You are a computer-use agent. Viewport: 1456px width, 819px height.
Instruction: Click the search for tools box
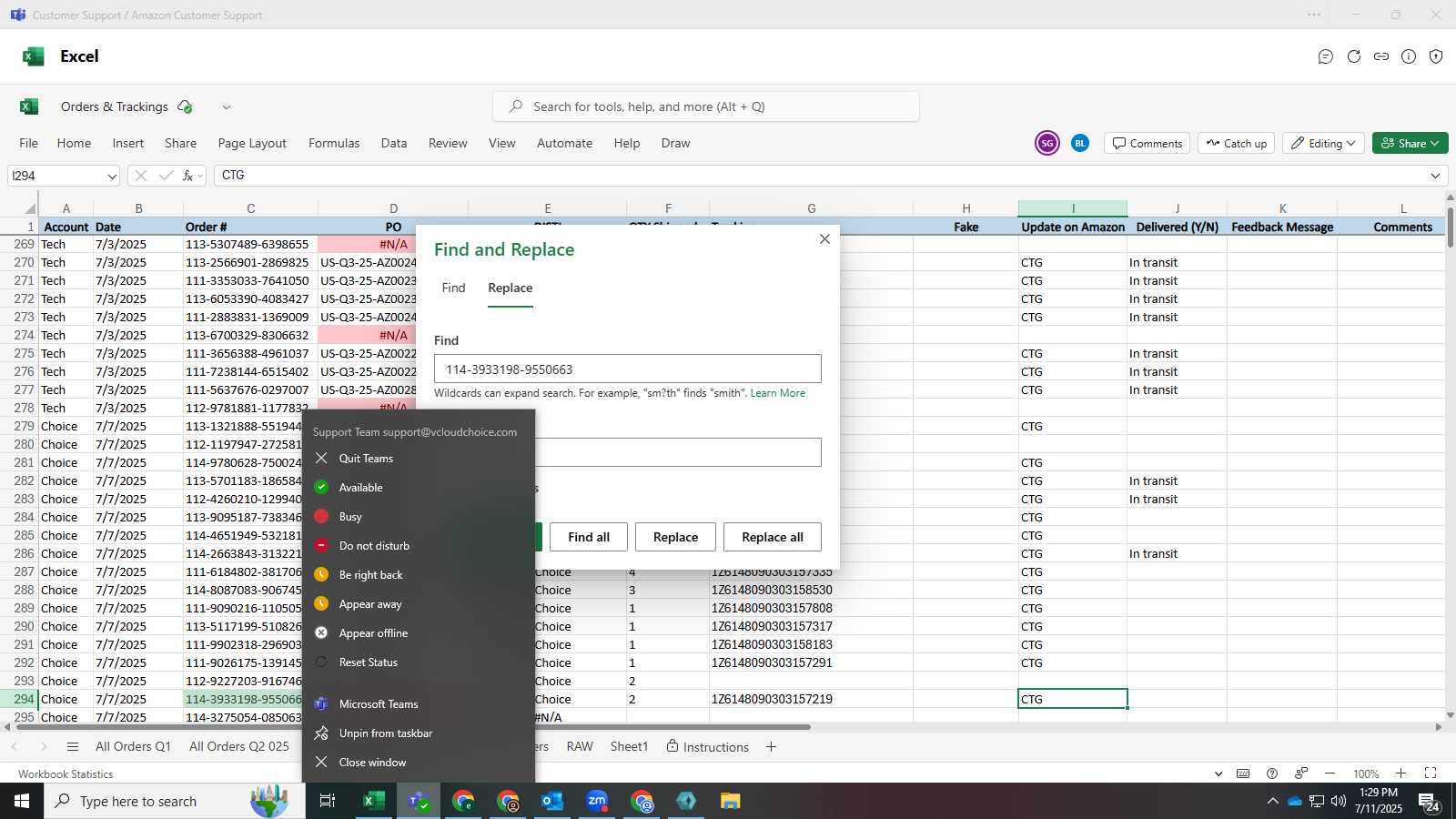[x=706, y=106]
